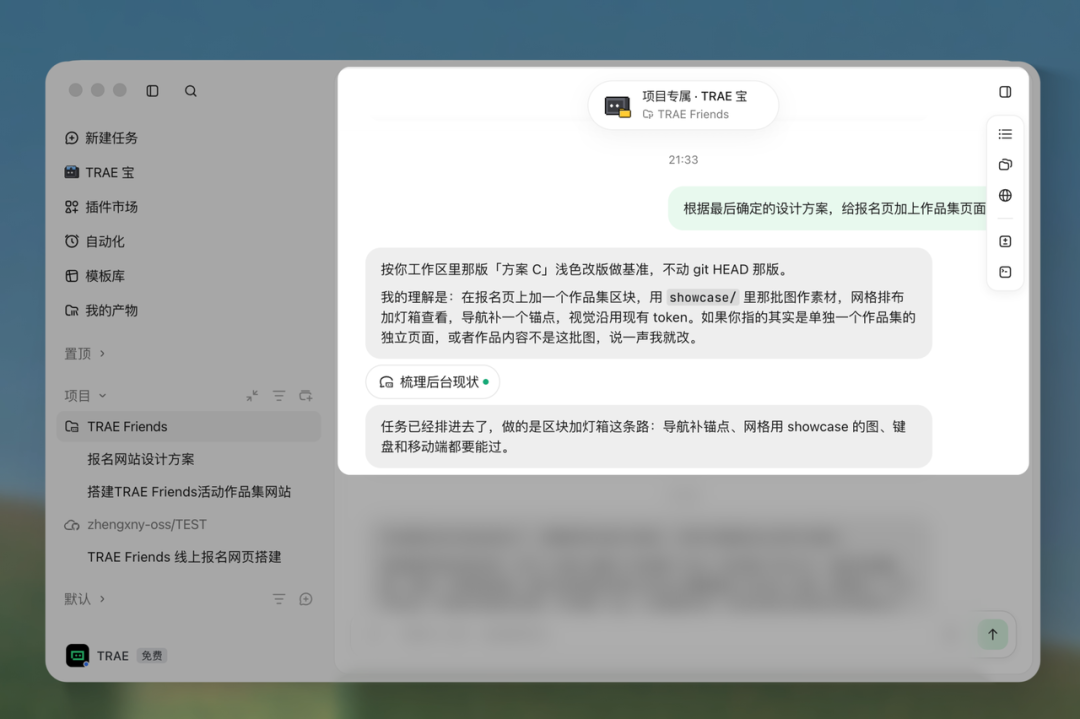
Task: Click reply beginning 按你工作区里那版
Action: [x=649, y=303]
